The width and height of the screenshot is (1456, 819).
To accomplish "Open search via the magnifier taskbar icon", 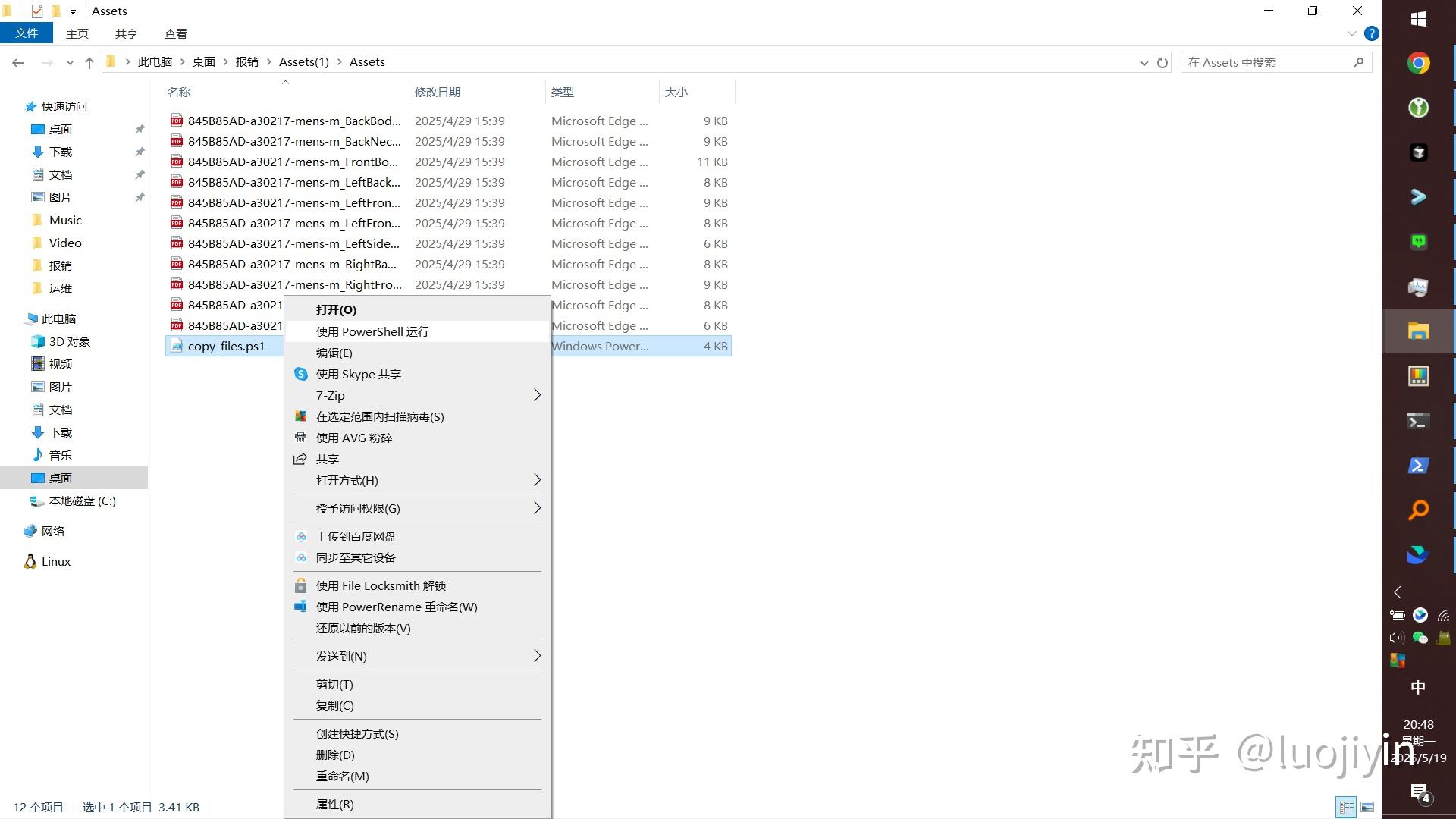I will pyautogui.click(x=1417, y=510).
